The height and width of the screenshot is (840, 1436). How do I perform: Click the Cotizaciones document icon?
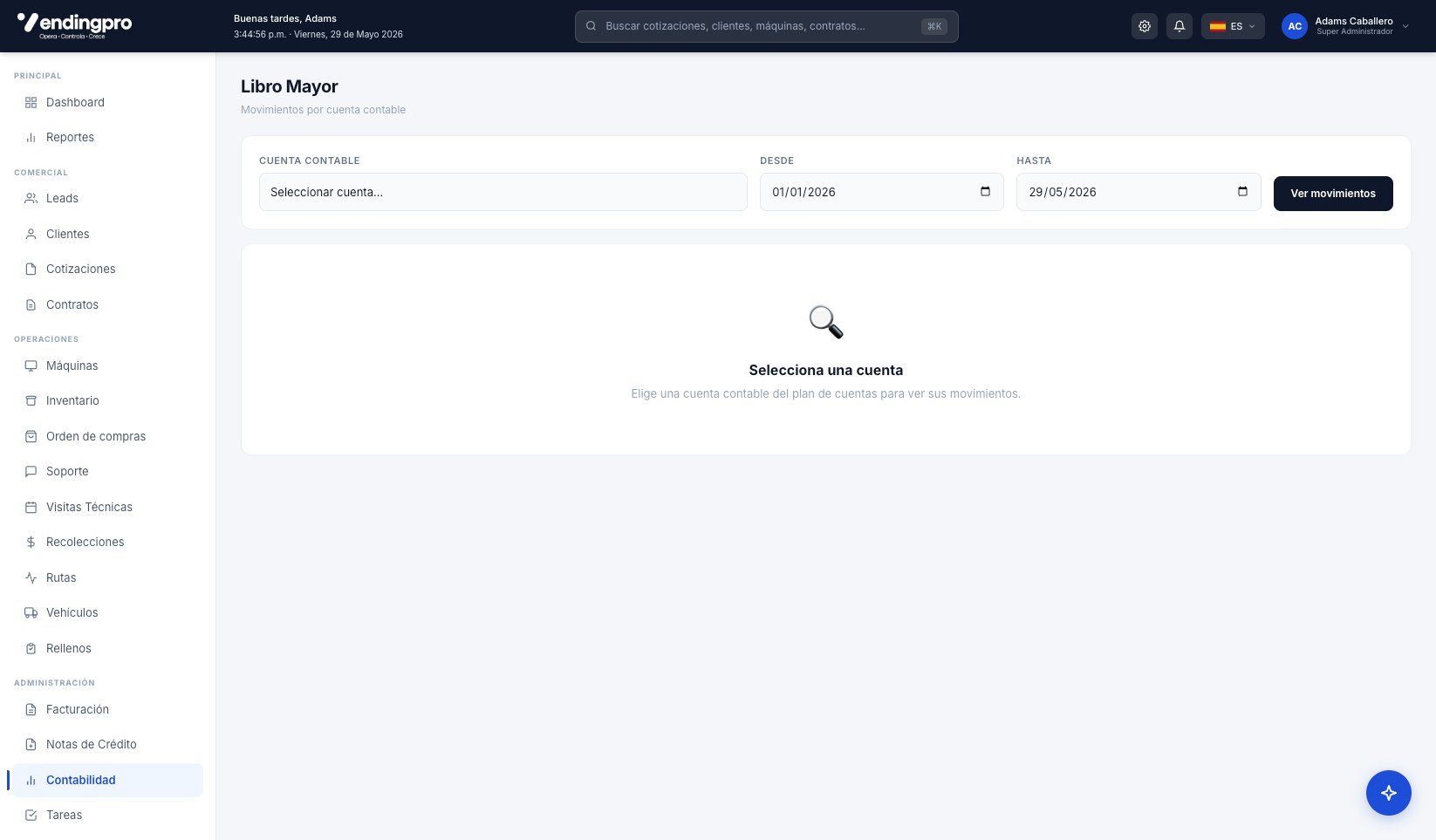(31, 270)
